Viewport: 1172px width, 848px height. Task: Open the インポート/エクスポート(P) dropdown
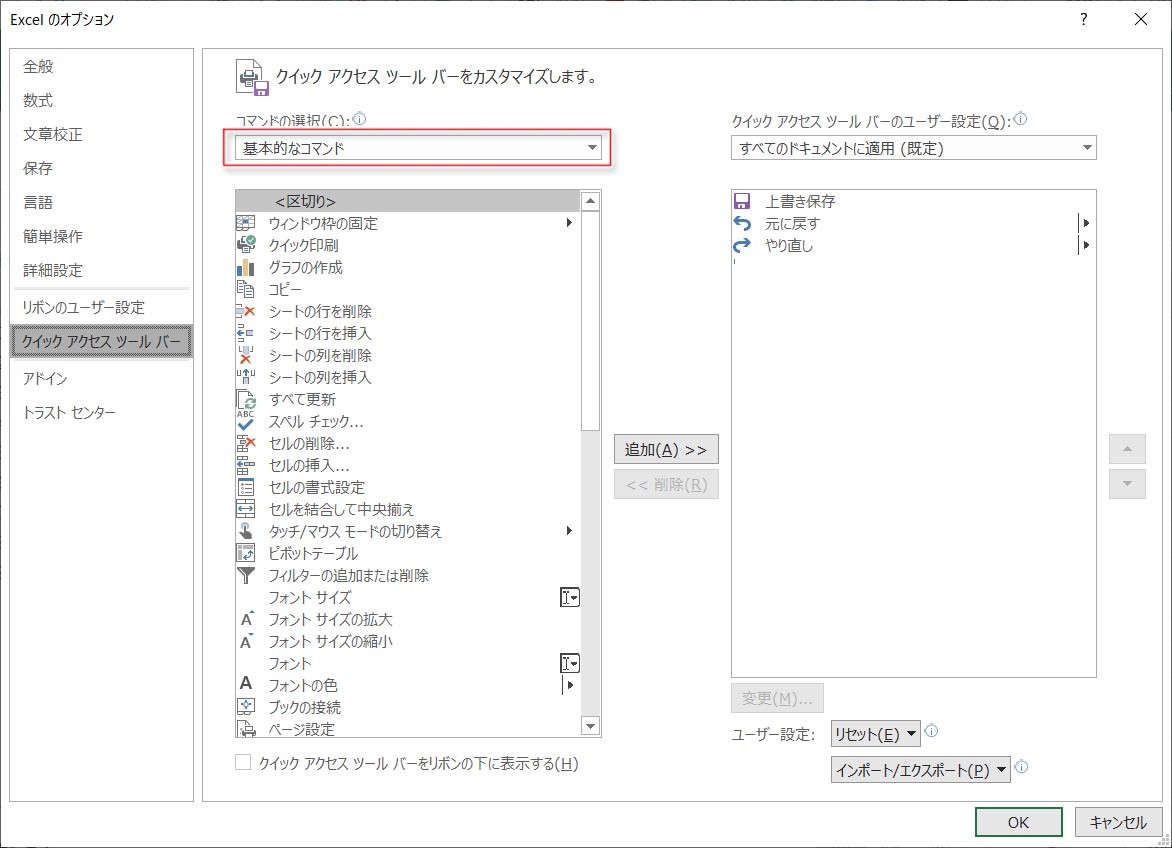920,770
